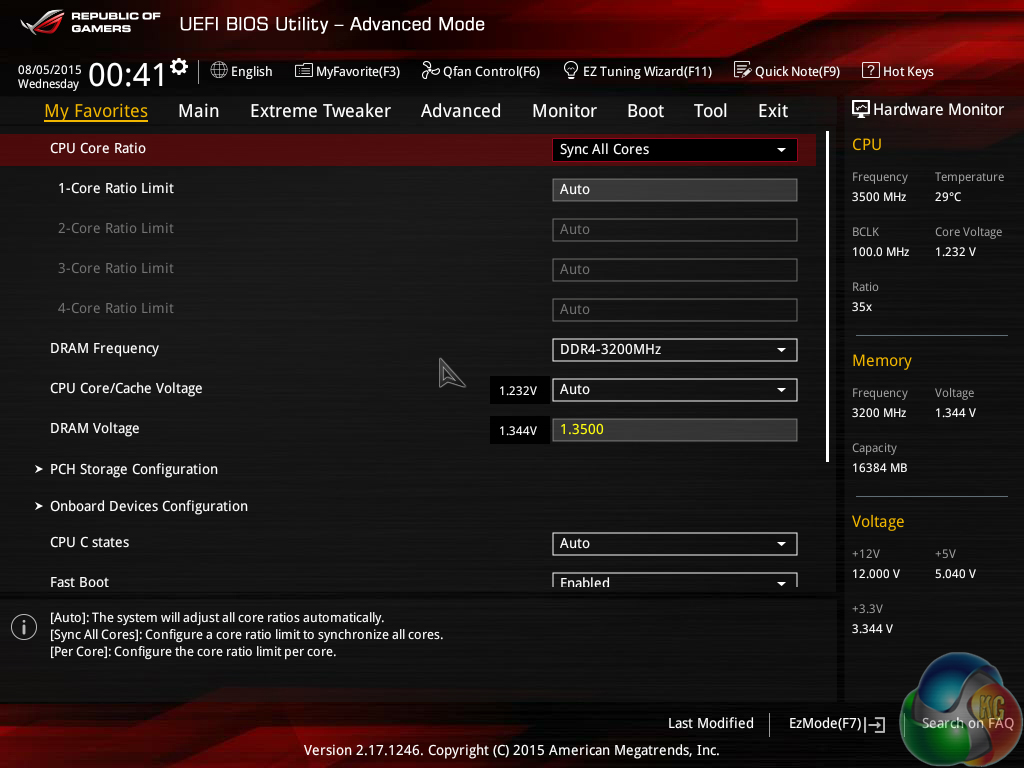The image size is (1024, 768).
Task: Select the DRAM Voltage label
Action: (95, 428)
